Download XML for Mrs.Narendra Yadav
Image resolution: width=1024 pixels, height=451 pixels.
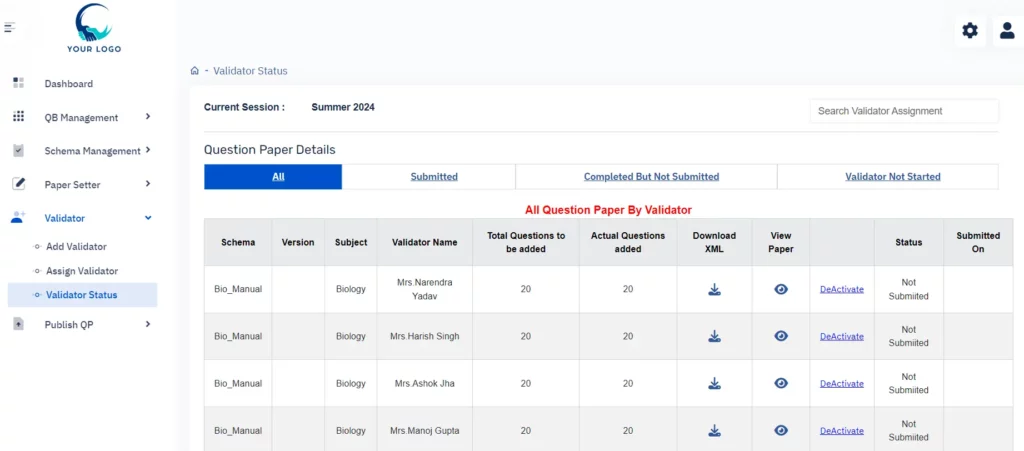tap(714, 289)
